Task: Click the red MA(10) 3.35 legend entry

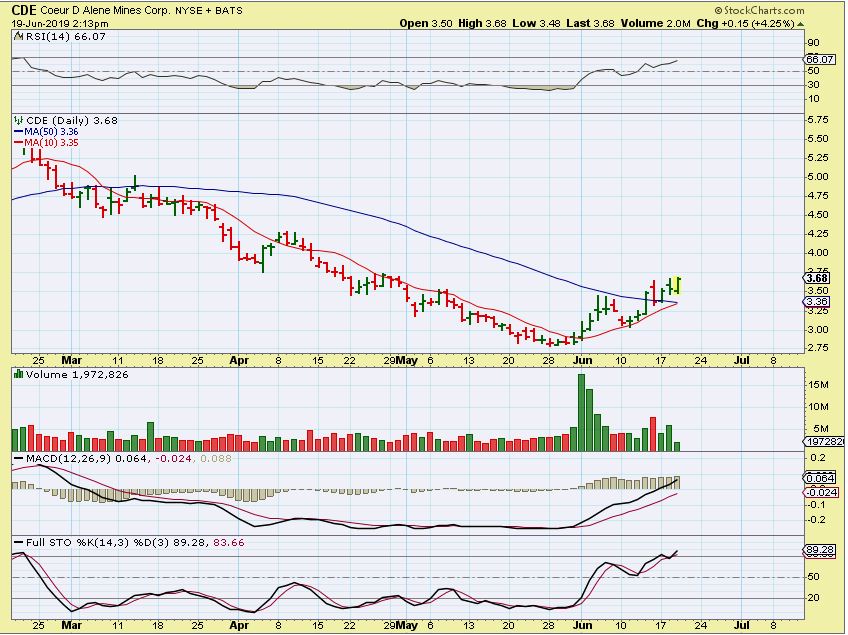Action: [47, 143]
